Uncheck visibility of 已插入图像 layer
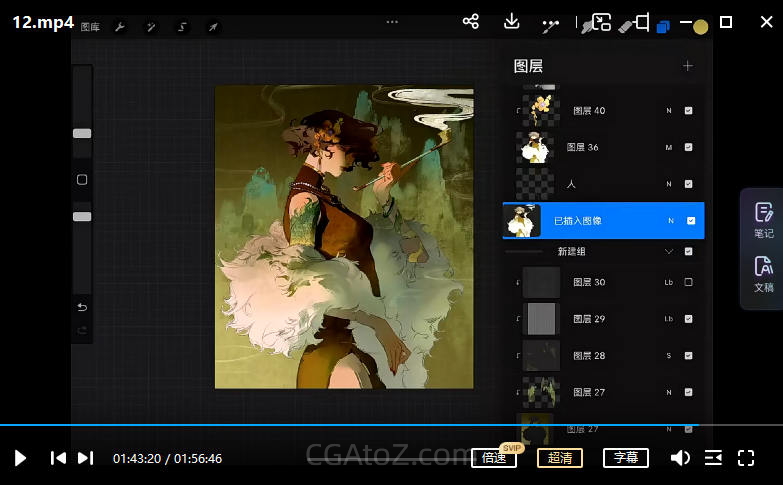 point(691,221)
